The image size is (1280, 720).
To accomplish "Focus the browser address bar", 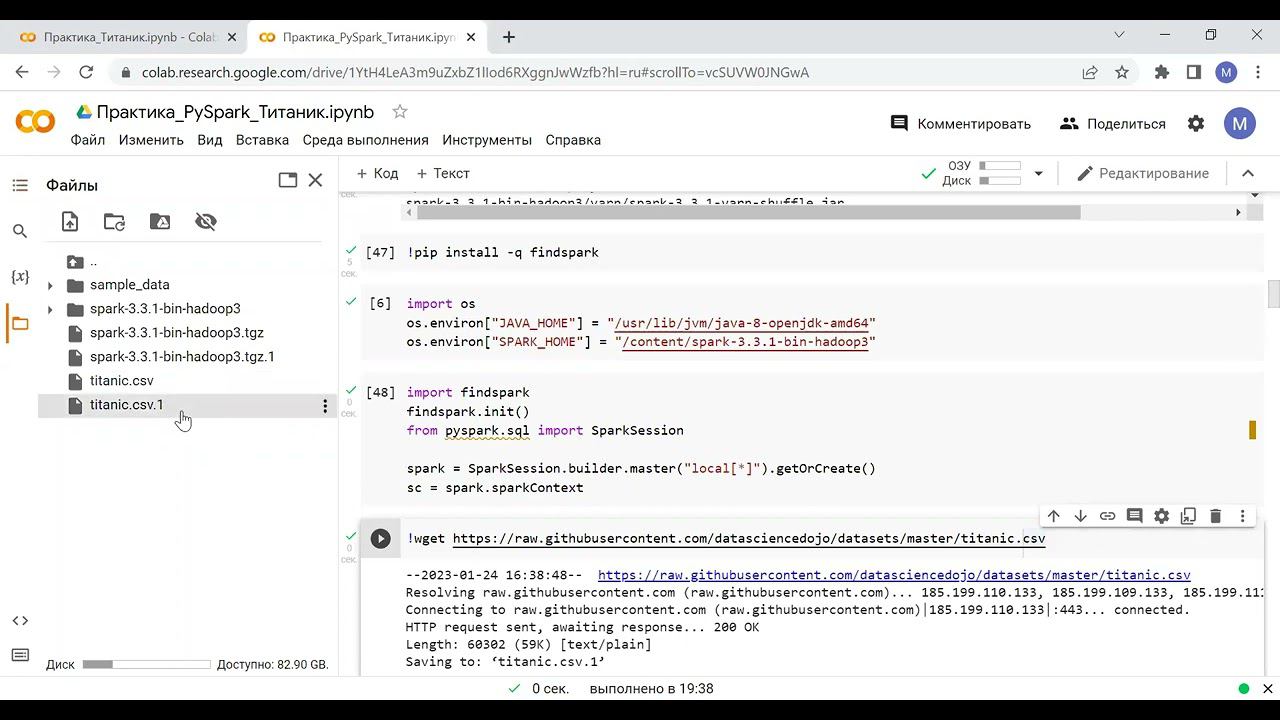I will [600, 73].
